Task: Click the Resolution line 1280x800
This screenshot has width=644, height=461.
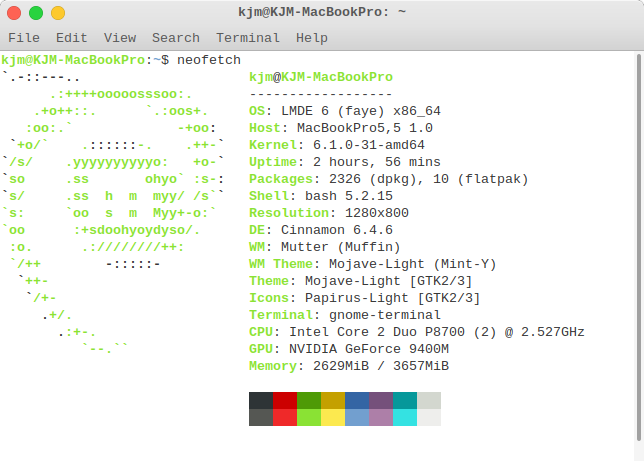Action: (329, 213)
